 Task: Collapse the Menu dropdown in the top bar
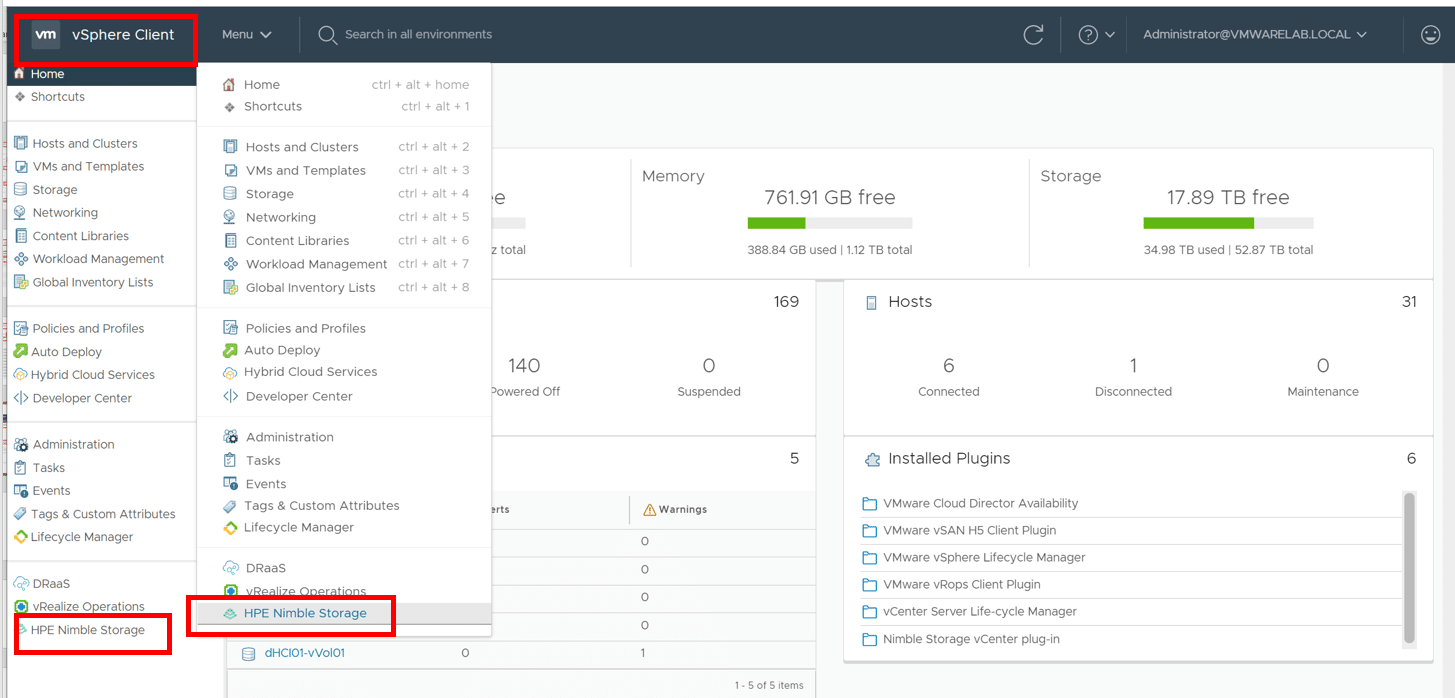click(247, 34)
